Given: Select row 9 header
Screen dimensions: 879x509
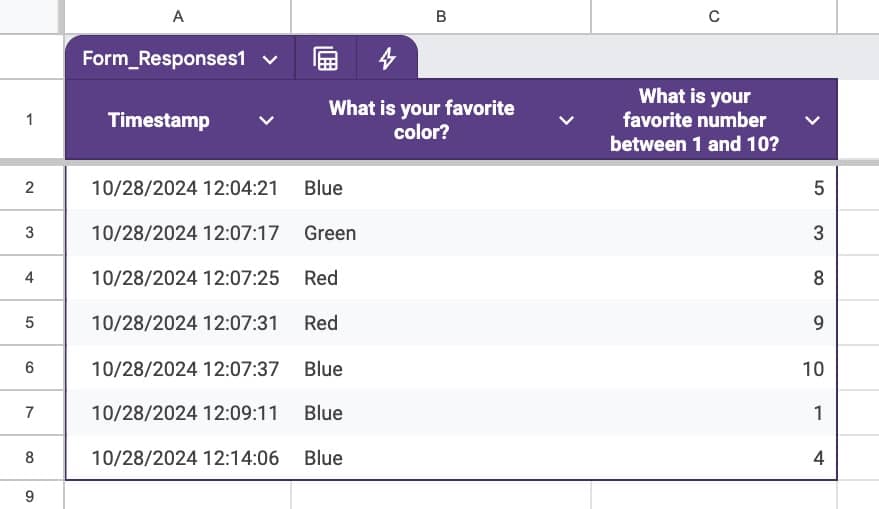Looking at the screenshot, I should pyautogui.click(x=30, y=495).
